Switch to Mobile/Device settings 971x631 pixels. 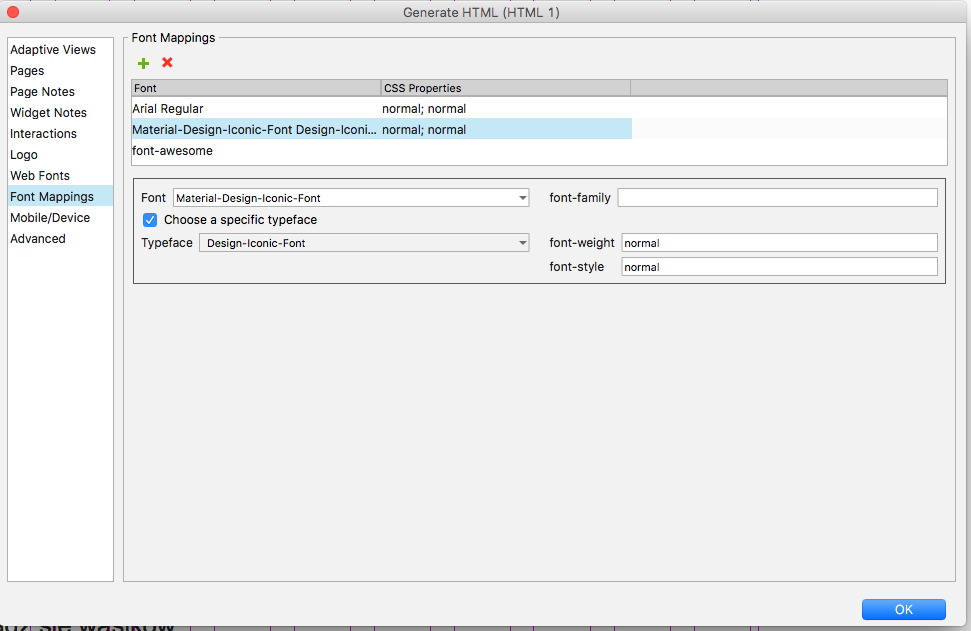(x=50, y=218)
